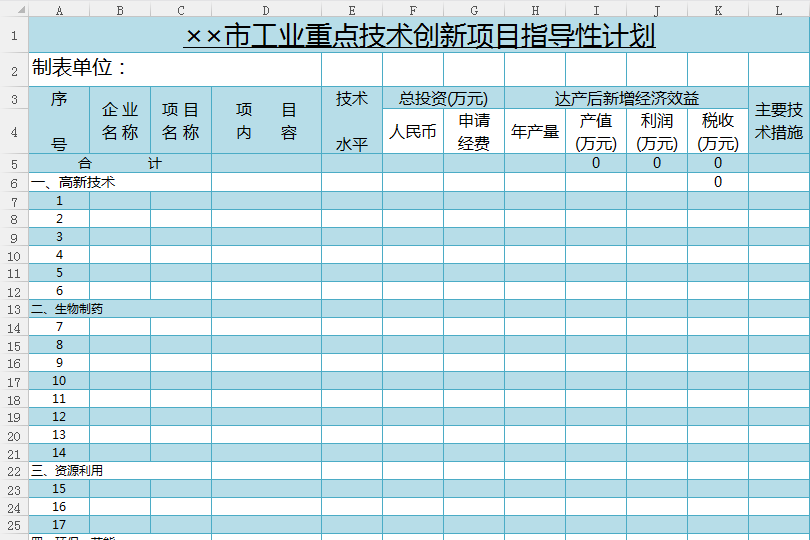Viewport: 810px width, 540px height.
Task: Select column D header
Action: tap(266, 10)
